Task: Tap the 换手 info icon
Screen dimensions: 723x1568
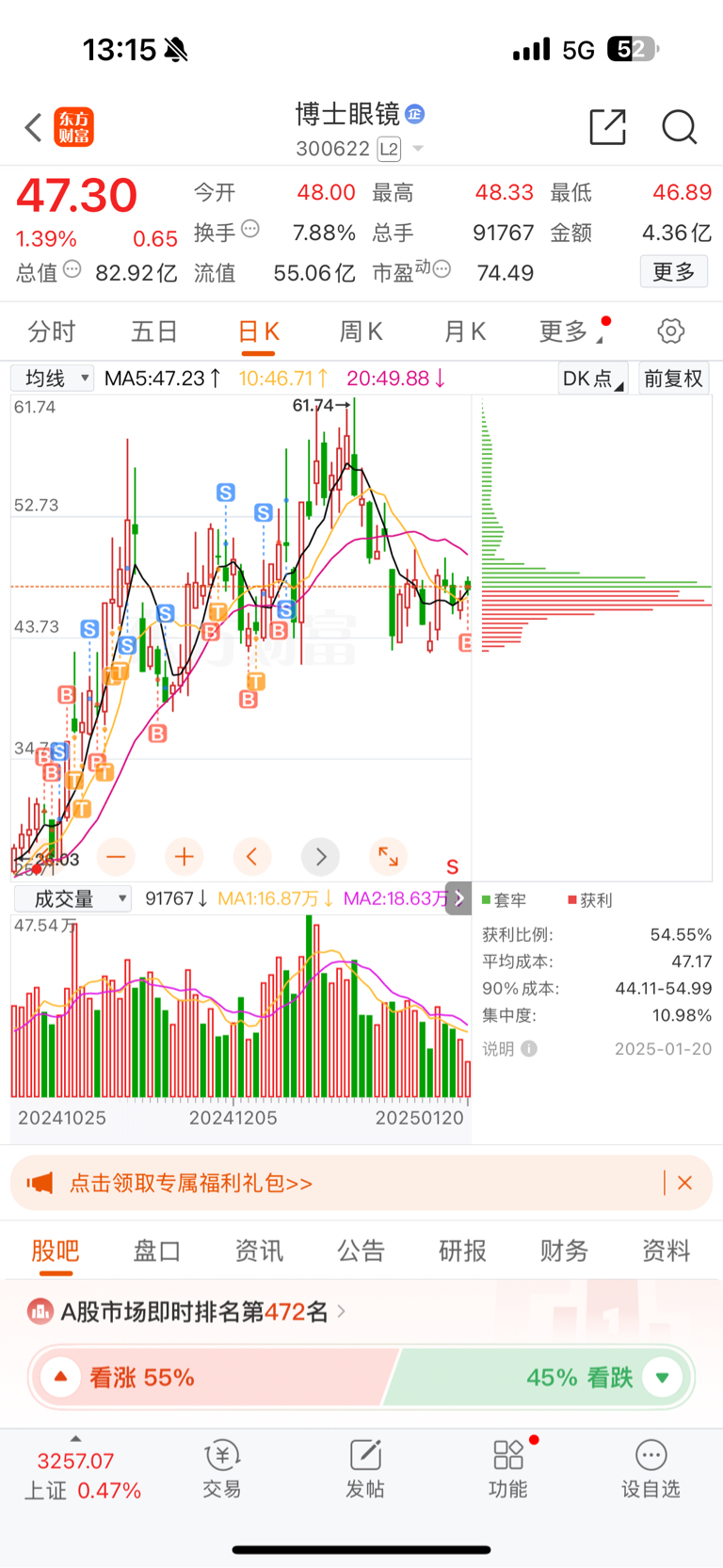Action: [x=250, y=229]
